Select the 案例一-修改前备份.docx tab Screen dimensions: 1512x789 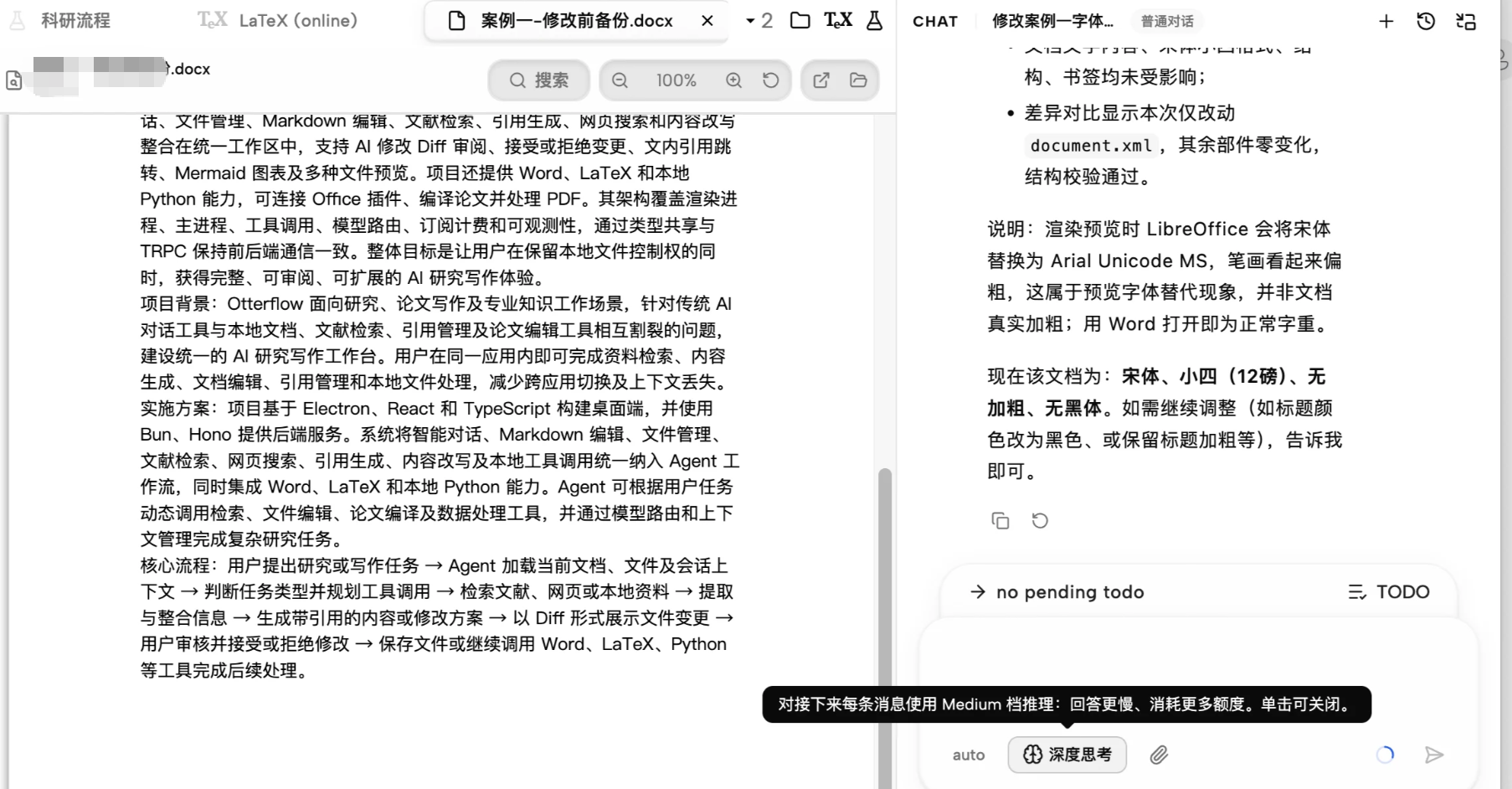[576, 21]
